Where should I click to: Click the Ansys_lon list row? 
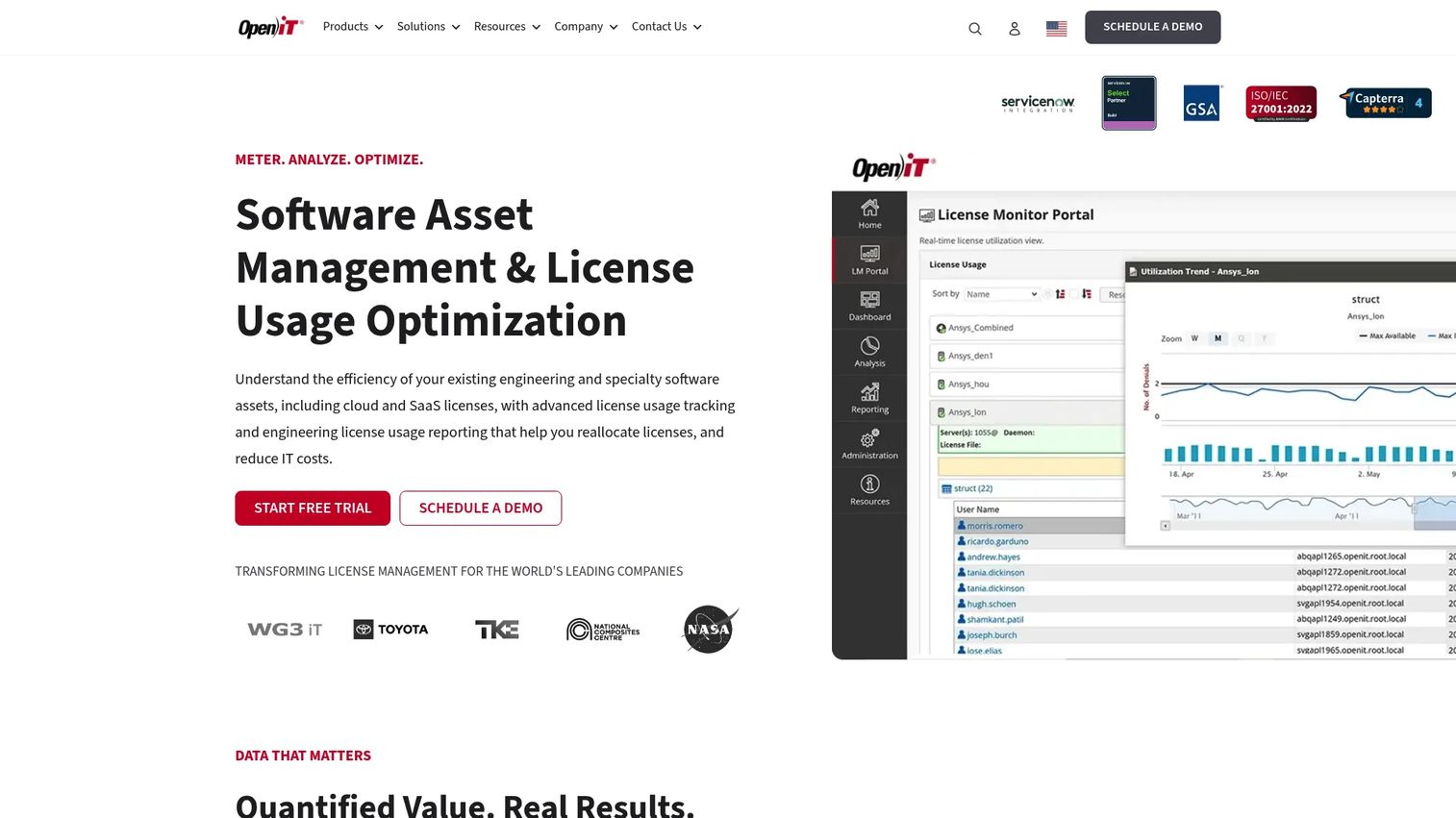click(1027, 412)
